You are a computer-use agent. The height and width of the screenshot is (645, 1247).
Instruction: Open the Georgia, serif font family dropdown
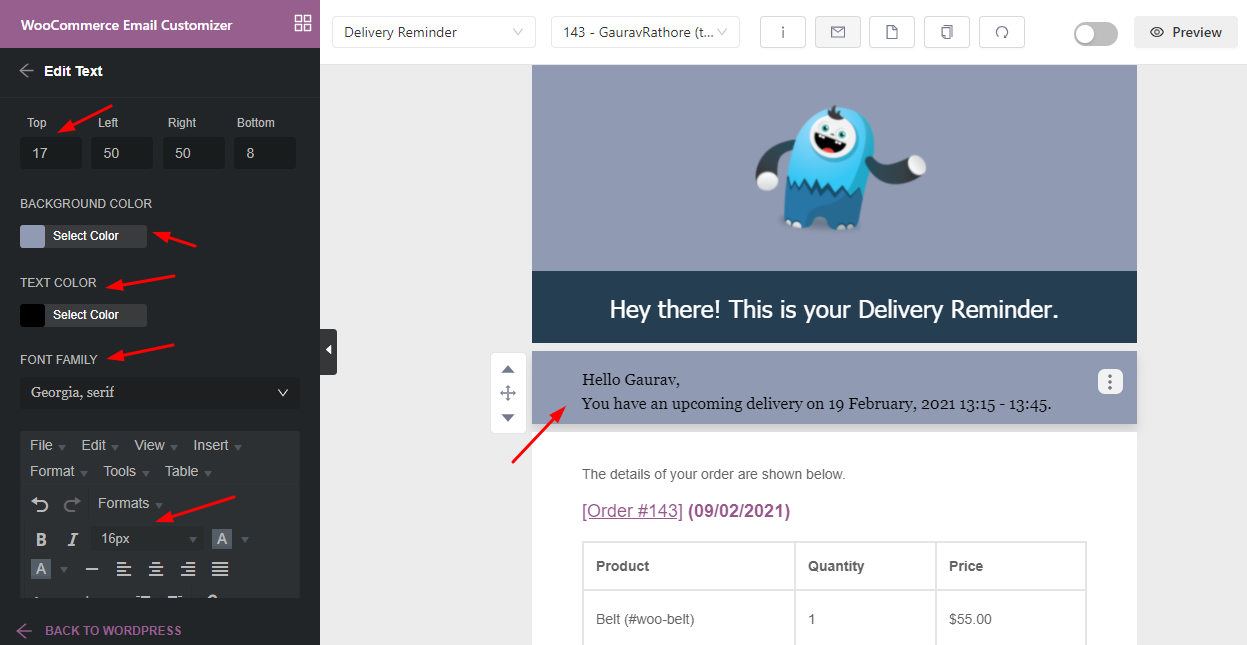[160, 393]
